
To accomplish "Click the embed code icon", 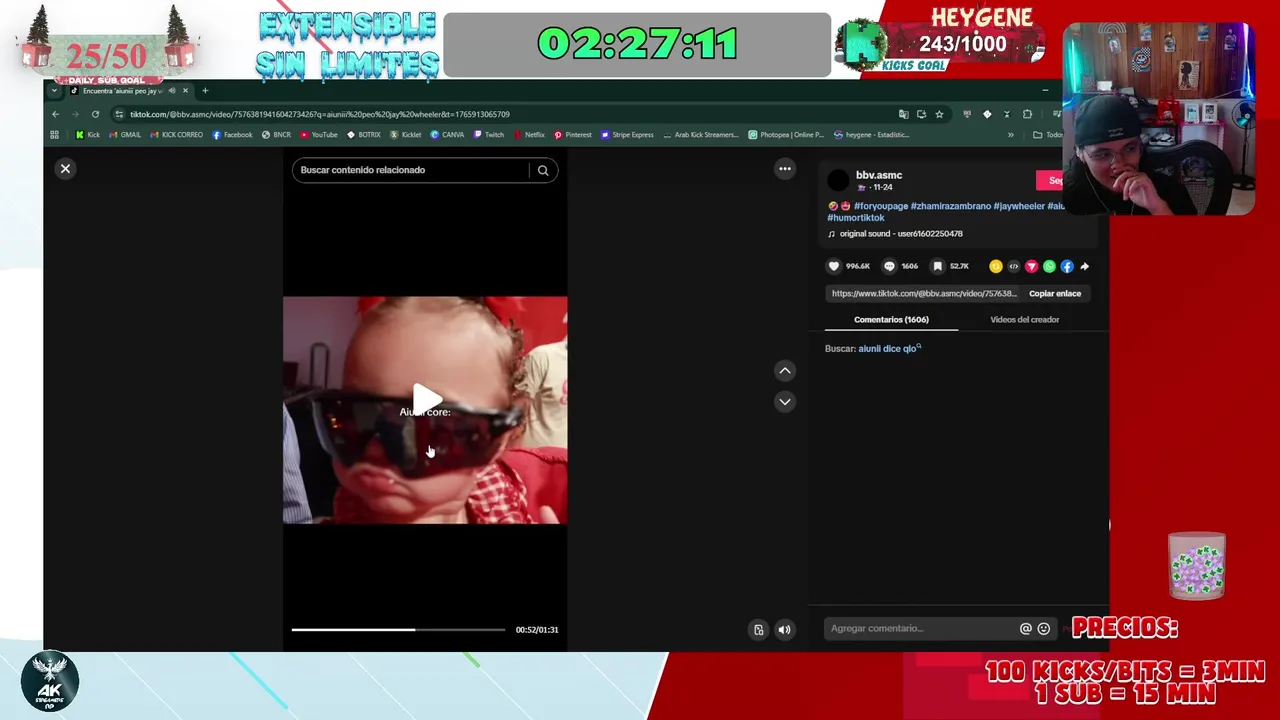I will (x=1013, y=266).
